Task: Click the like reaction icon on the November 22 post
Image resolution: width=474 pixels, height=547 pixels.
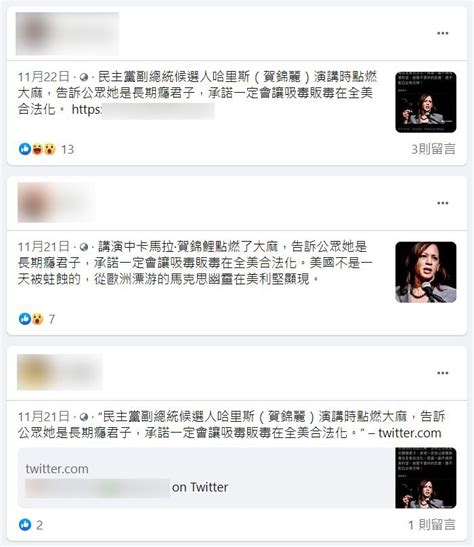Action: pos(25,149)
